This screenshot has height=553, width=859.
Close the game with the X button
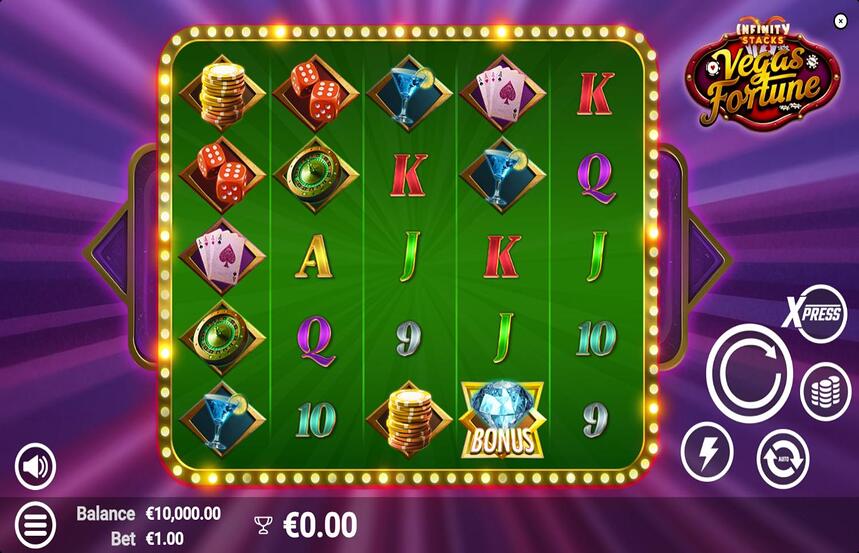tap(840, 21)
